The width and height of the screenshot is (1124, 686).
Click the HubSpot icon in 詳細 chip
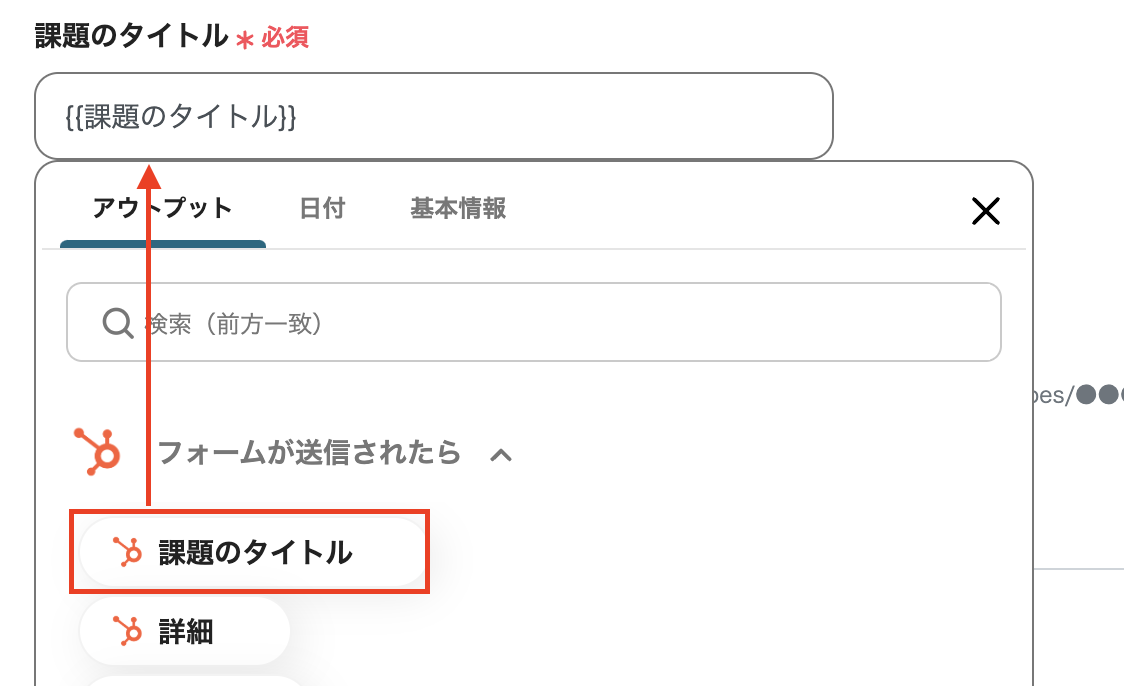tap(126, 631)
